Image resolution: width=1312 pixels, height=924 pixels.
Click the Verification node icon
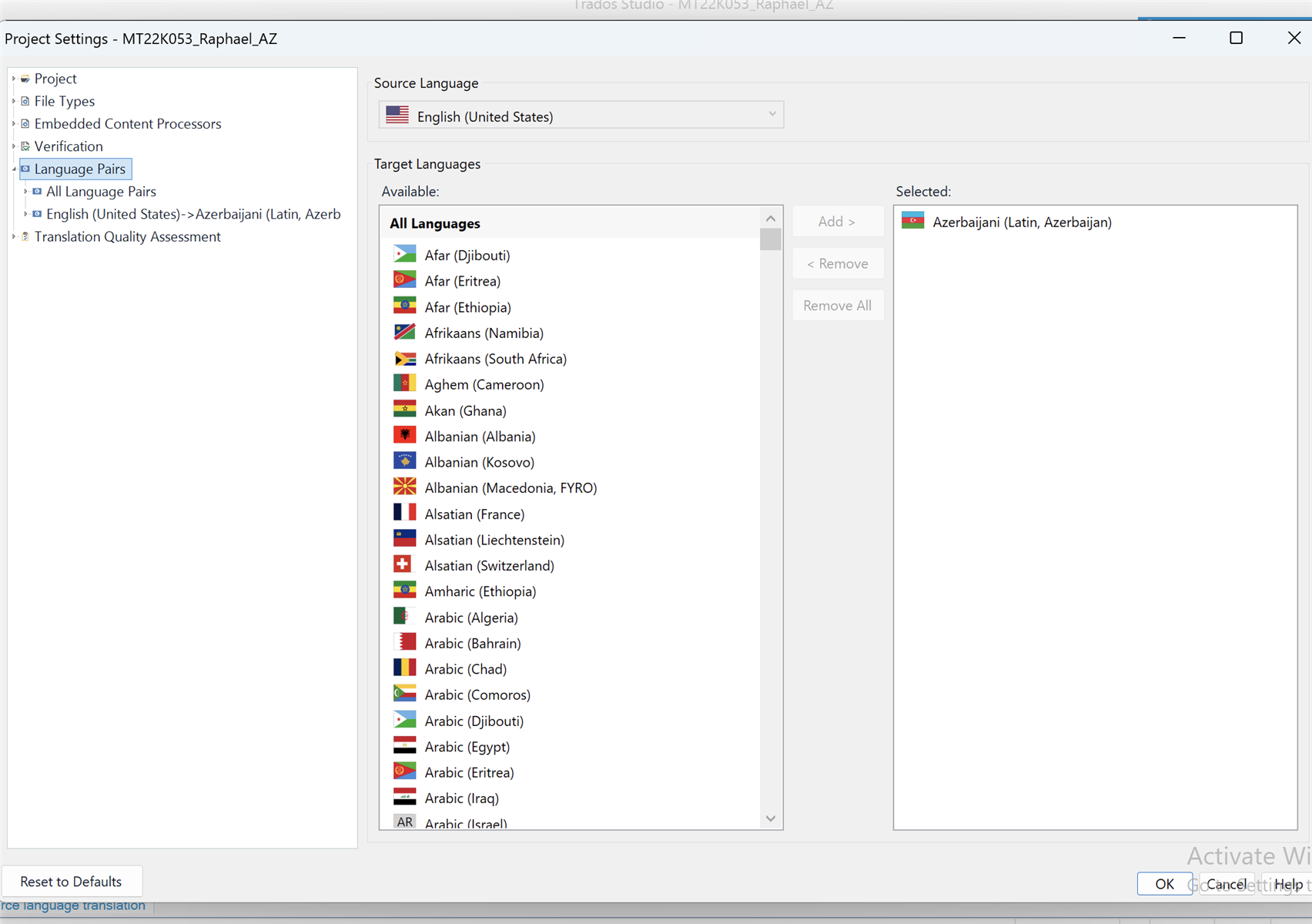point(25,146)
